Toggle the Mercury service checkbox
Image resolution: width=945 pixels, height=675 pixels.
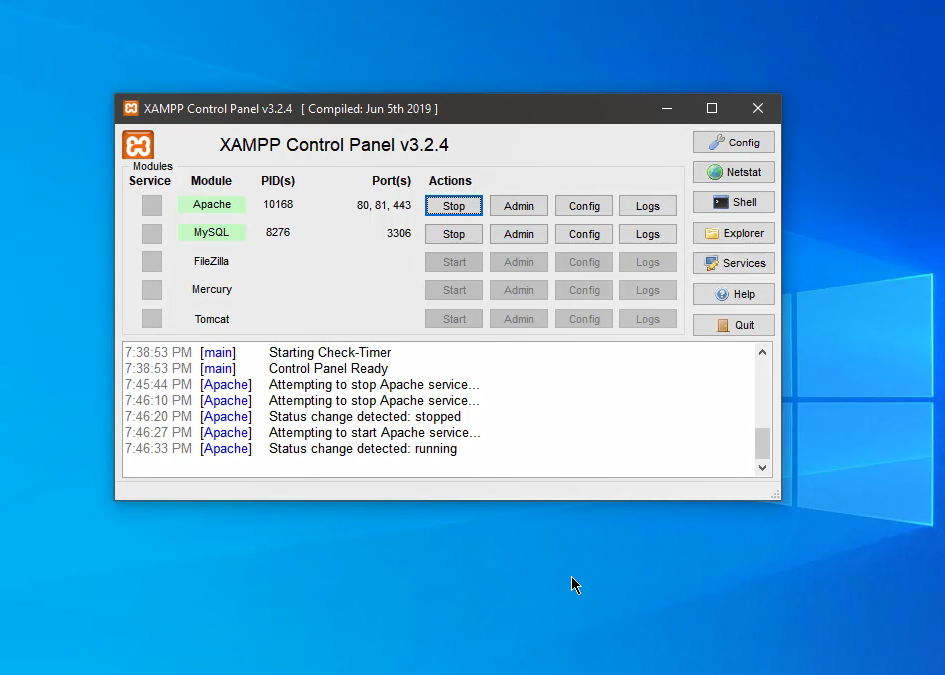click(152, 290)
